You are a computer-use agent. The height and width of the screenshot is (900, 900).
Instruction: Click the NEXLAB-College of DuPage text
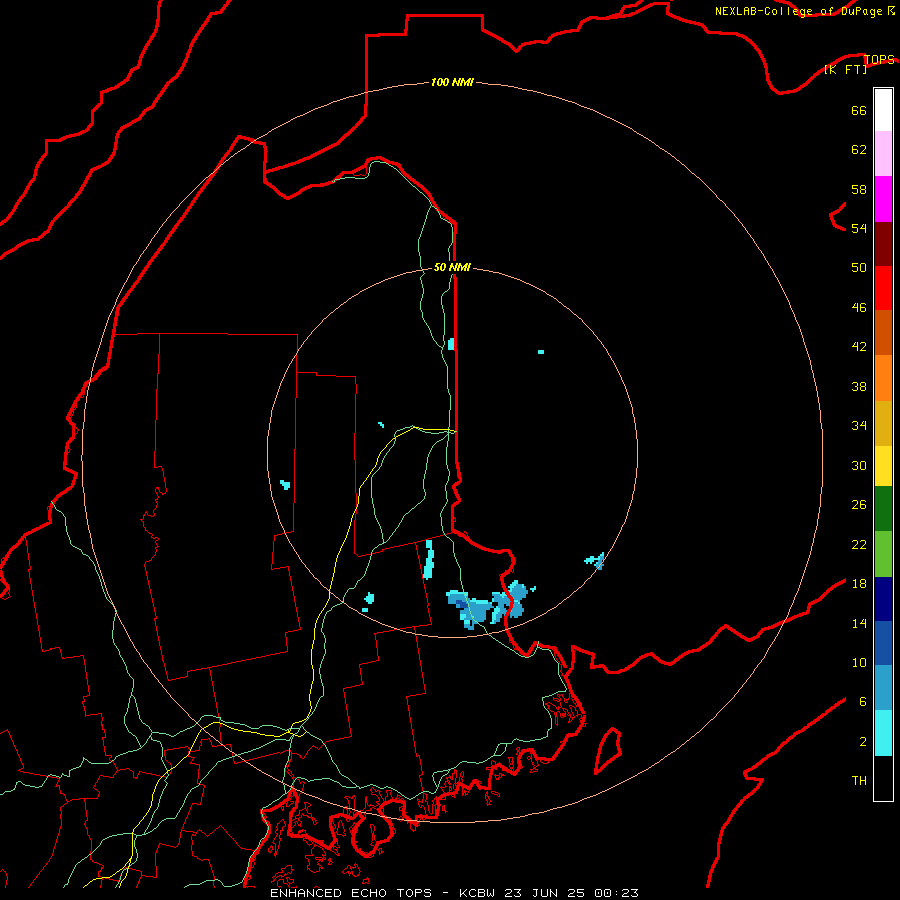coord(799,11)
